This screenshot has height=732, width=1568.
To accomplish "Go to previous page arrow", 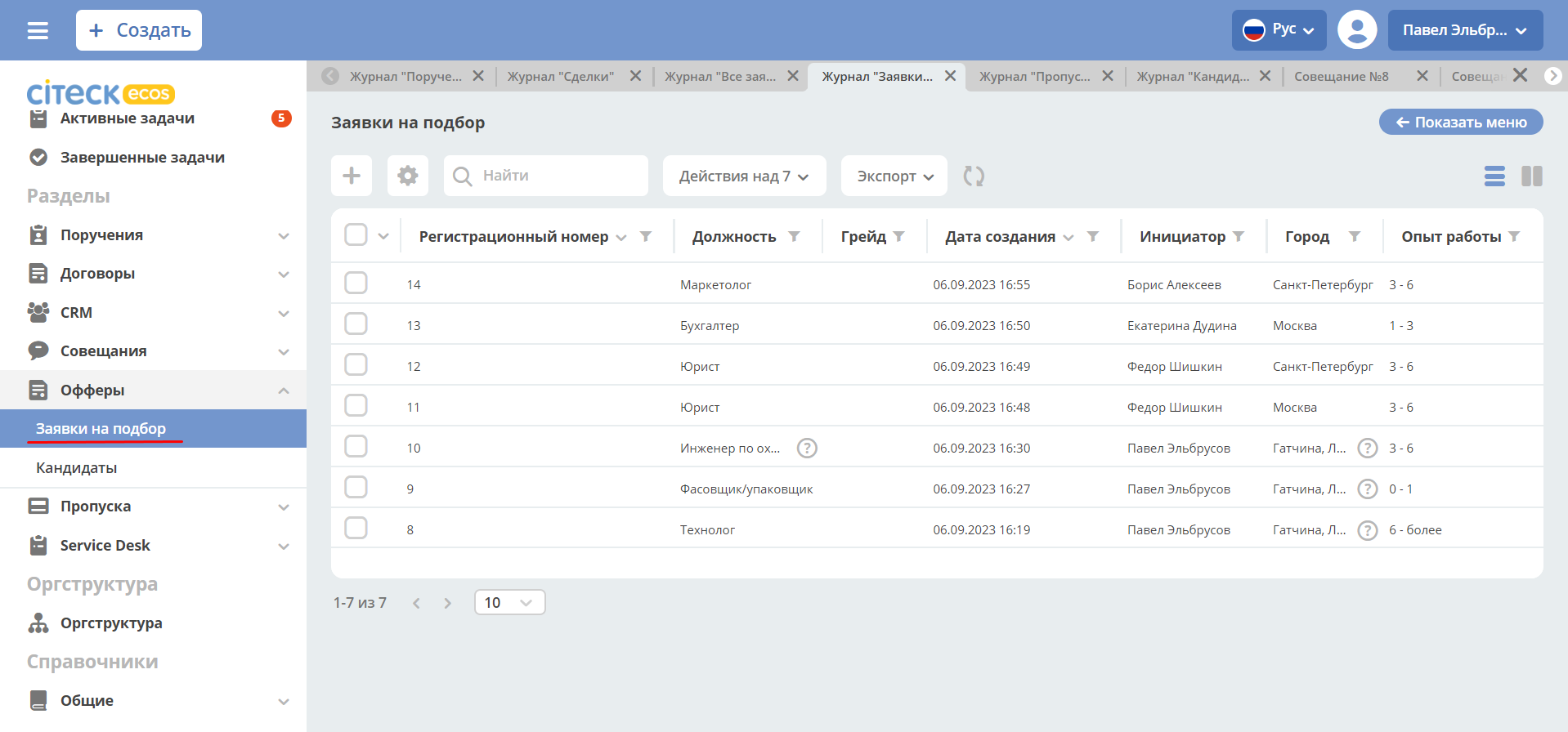I will pyautogui.click(x=416, y=603).
